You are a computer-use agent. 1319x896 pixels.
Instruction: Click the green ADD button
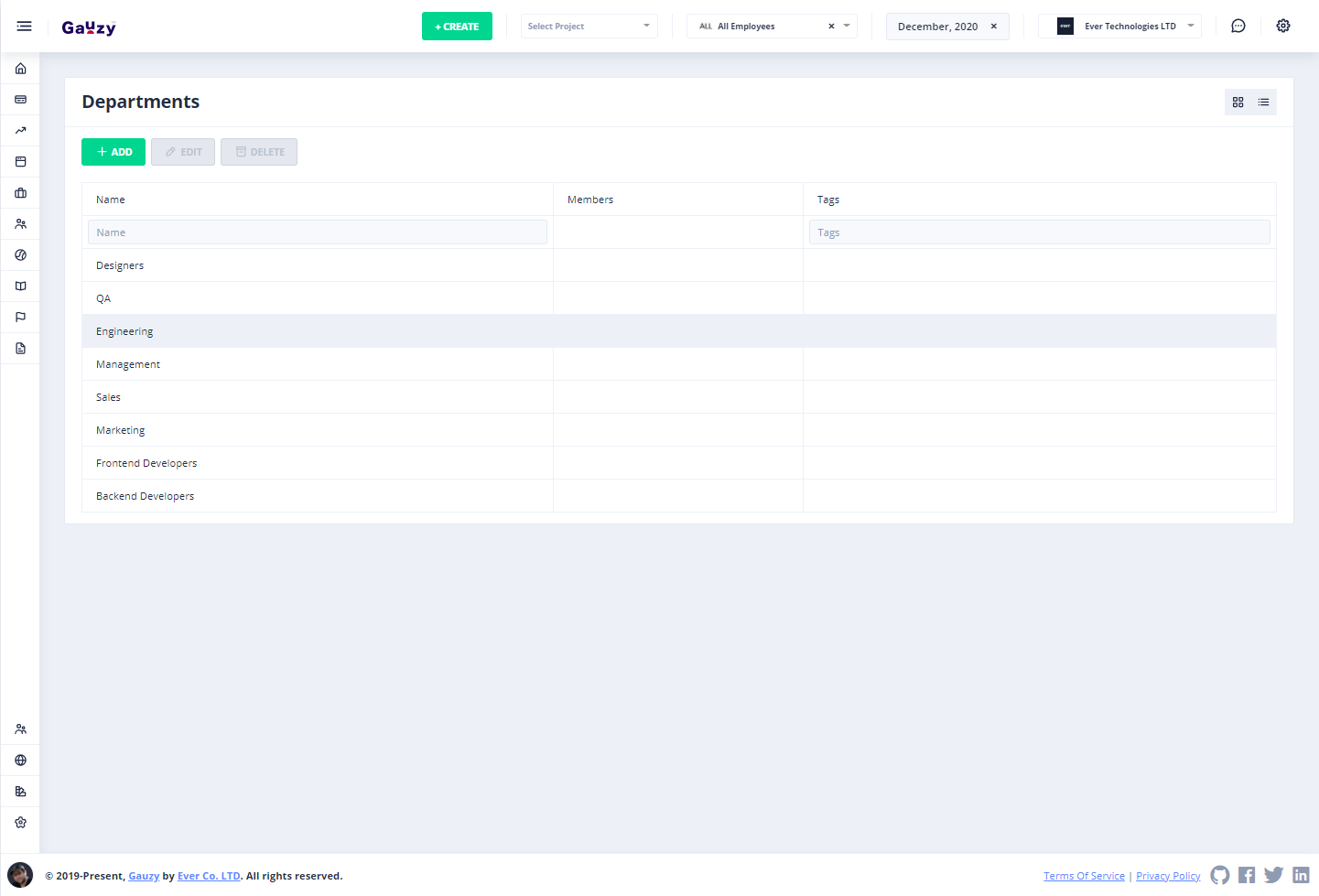(x=114, y=152)
